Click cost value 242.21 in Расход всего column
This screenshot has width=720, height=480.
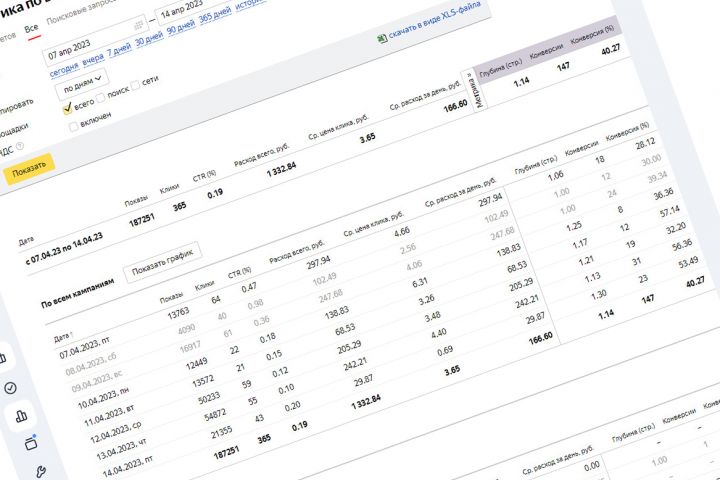(355, 363)
